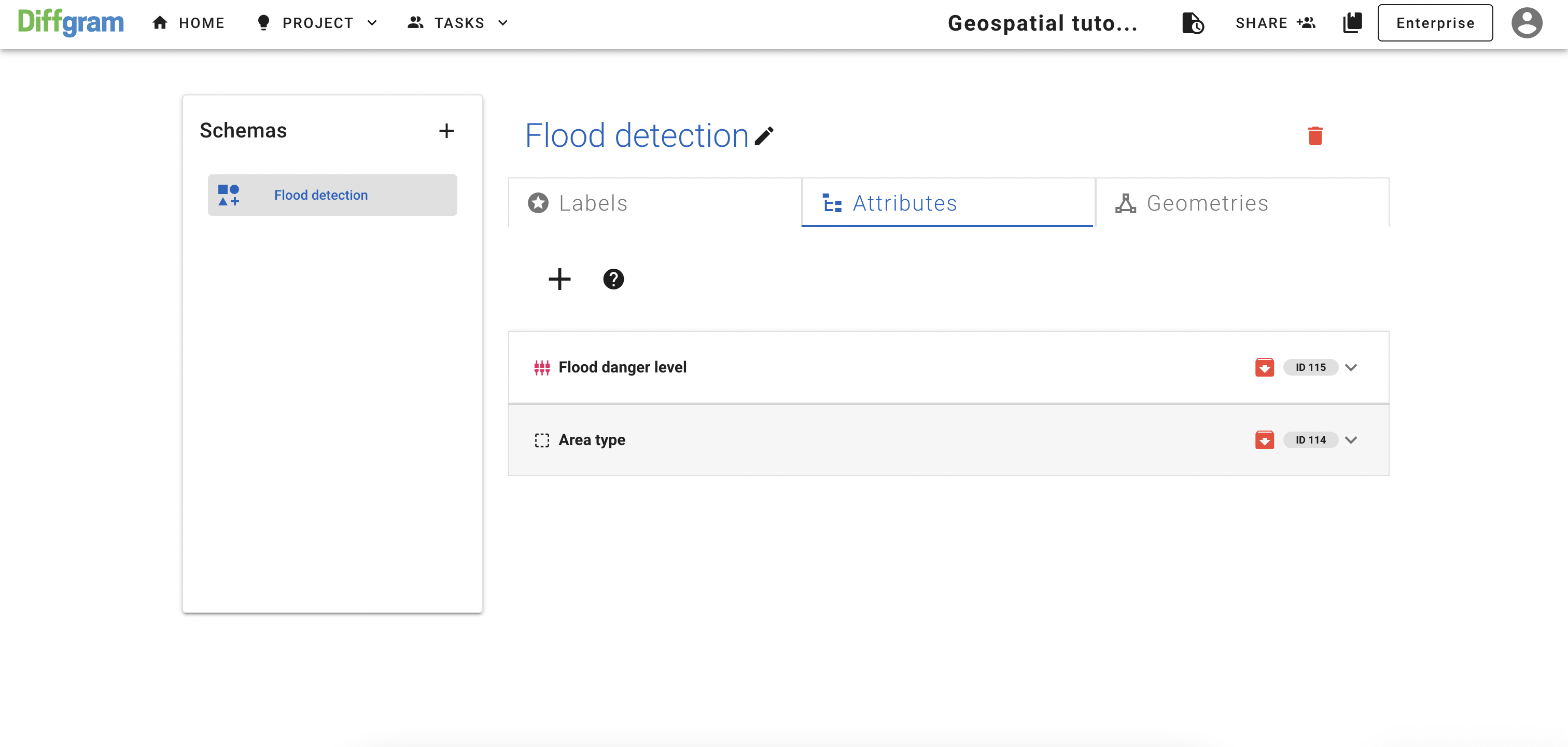Viewport: 1568px width, 747px height.
Task: Switch to the Geometries tab
Action: pyautogui.click(x=1242, y=203)
